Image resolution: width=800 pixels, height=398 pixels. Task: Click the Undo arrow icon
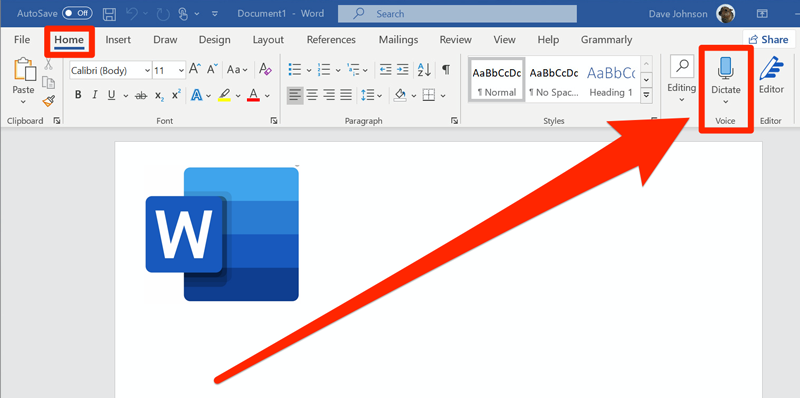tap(132, 14)
